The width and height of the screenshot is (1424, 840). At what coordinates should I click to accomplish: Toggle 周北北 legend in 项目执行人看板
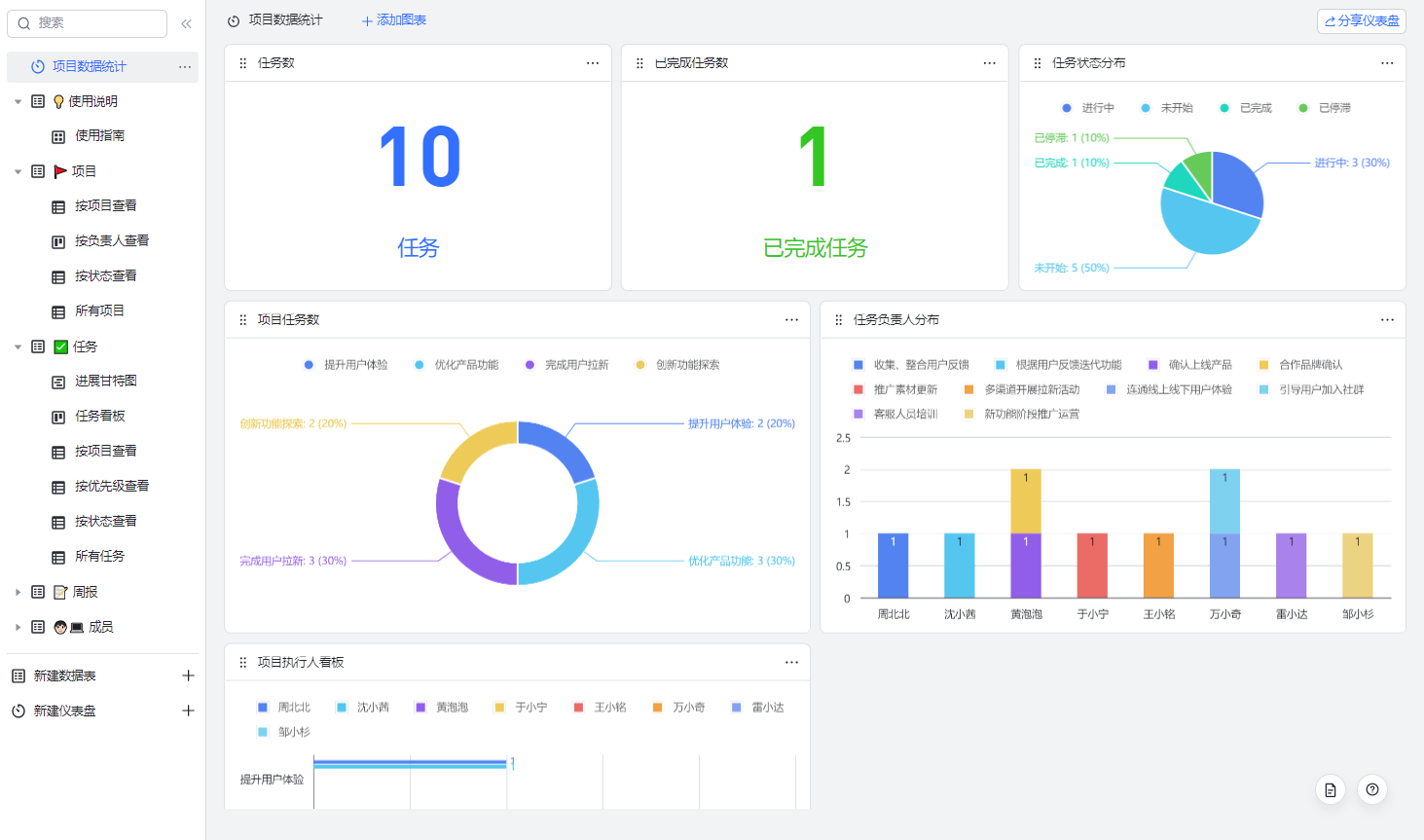(x=284, y=708)
